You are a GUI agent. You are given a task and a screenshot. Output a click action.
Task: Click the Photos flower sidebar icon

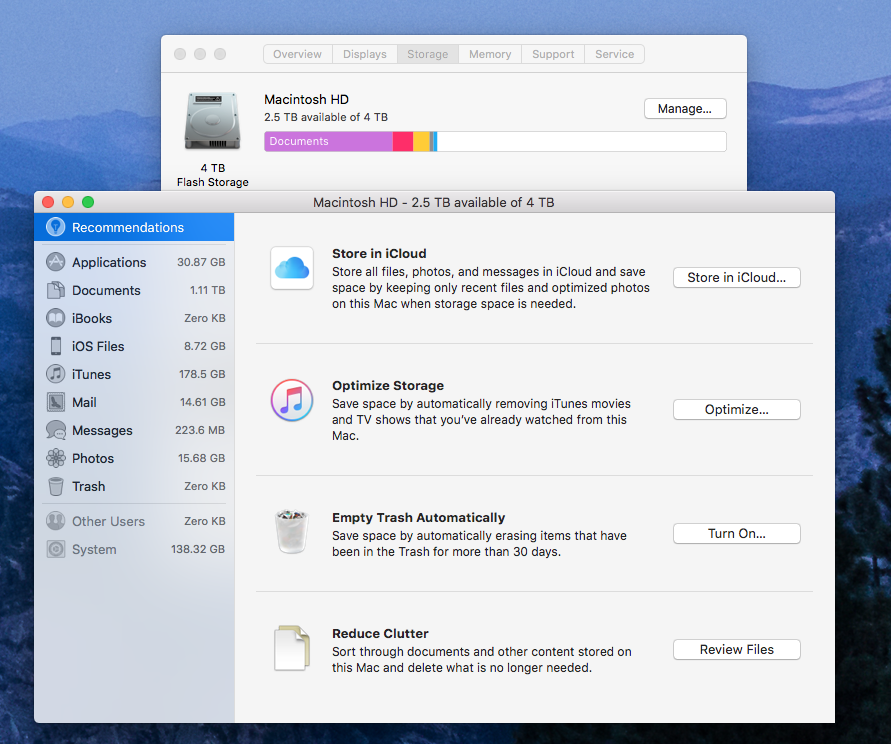56,458
